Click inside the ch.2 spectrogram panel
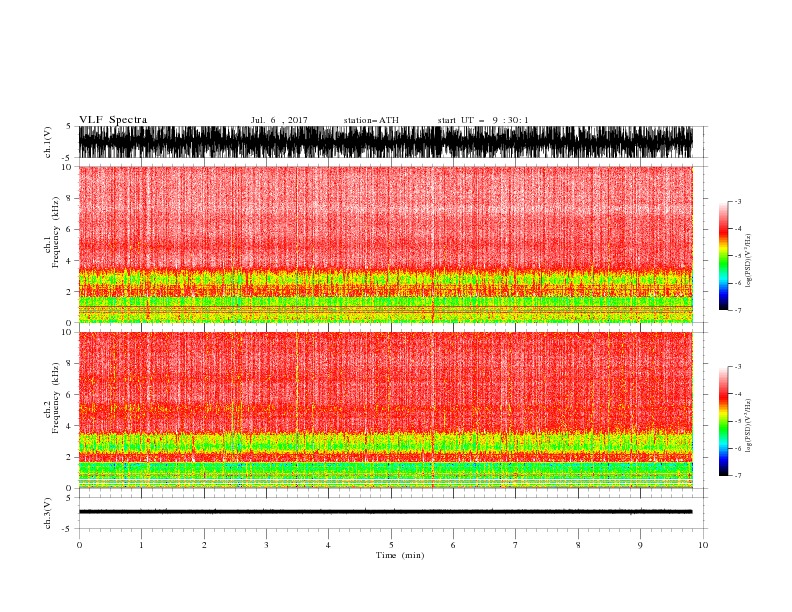This screenshot has height=612, width=792. (x=385, y=410)
